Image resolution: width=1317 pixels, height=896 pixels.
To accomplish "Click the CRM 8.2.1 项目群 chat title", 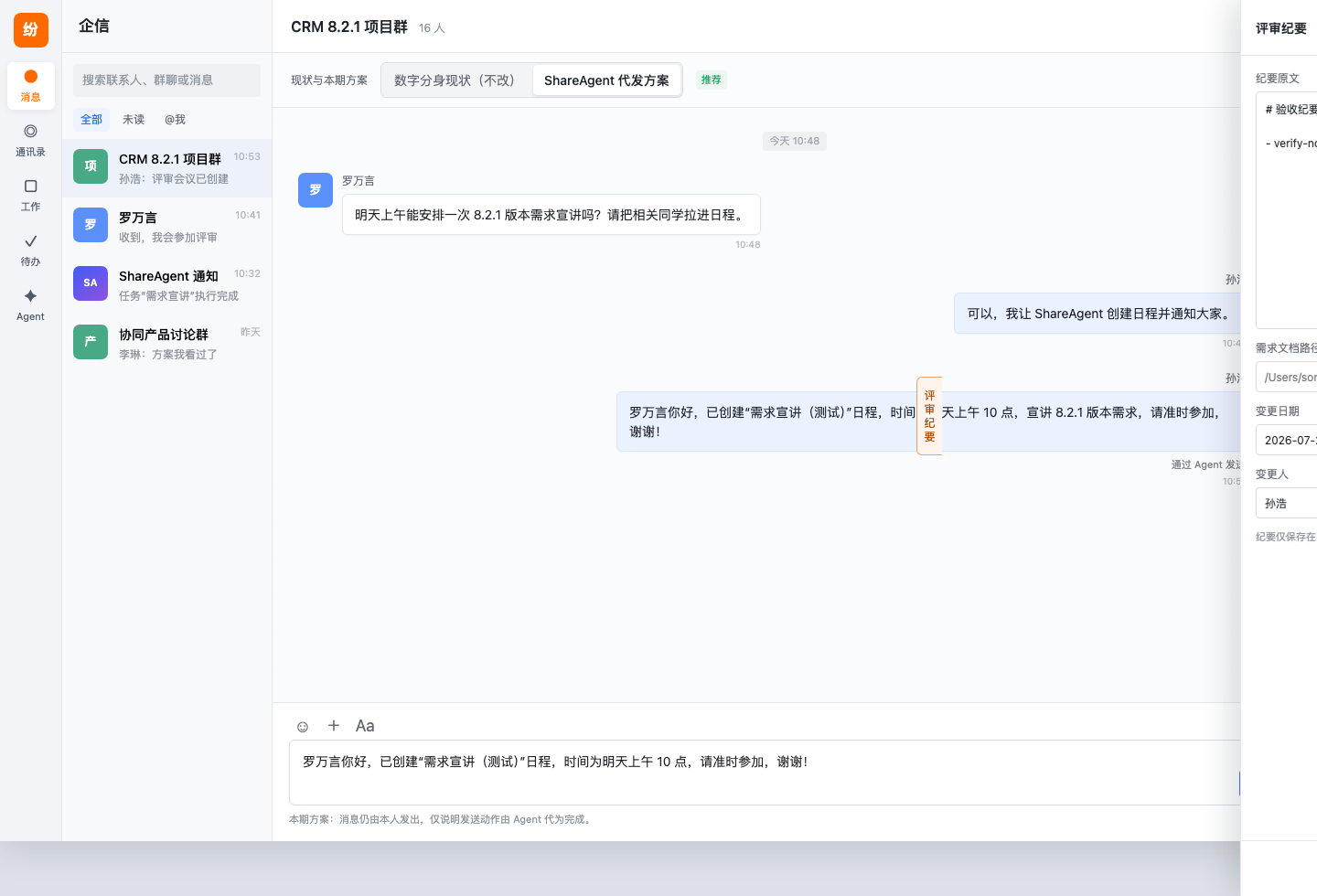I will click(349, 27).
